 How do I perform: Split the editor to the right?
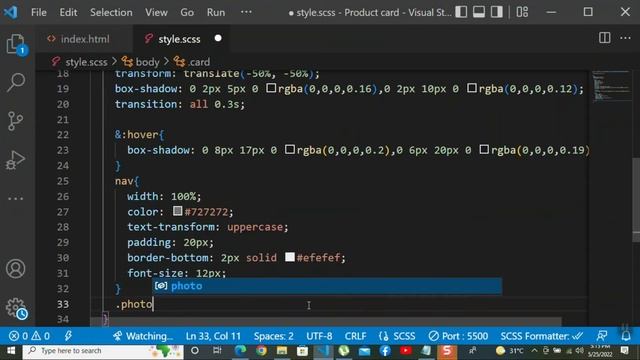click(x=605, y=38)
